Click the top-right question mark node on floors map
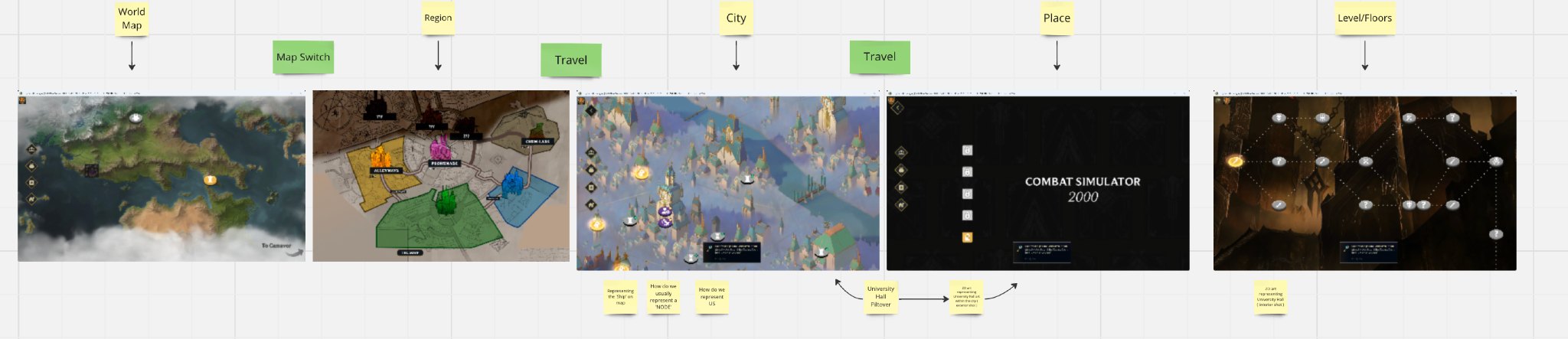 1452,118
